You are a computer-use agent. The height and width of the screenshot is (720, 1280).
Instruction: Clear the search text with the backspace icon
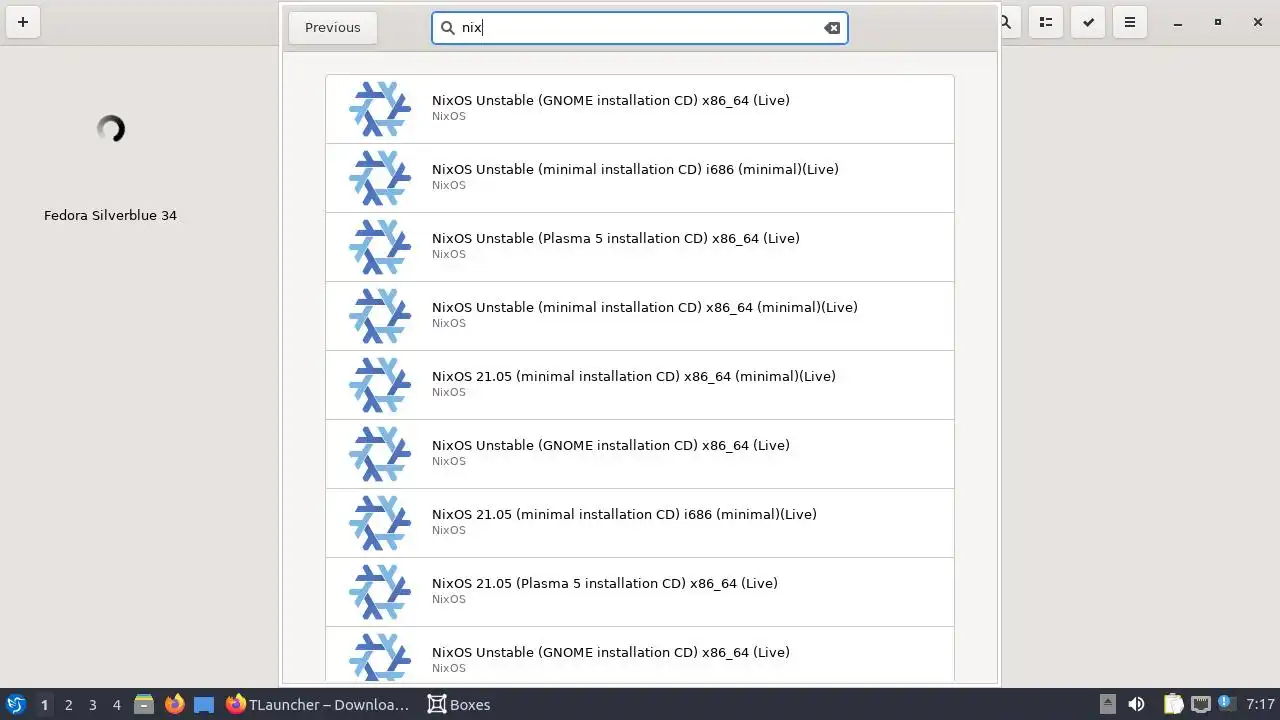tap(832, 28)
